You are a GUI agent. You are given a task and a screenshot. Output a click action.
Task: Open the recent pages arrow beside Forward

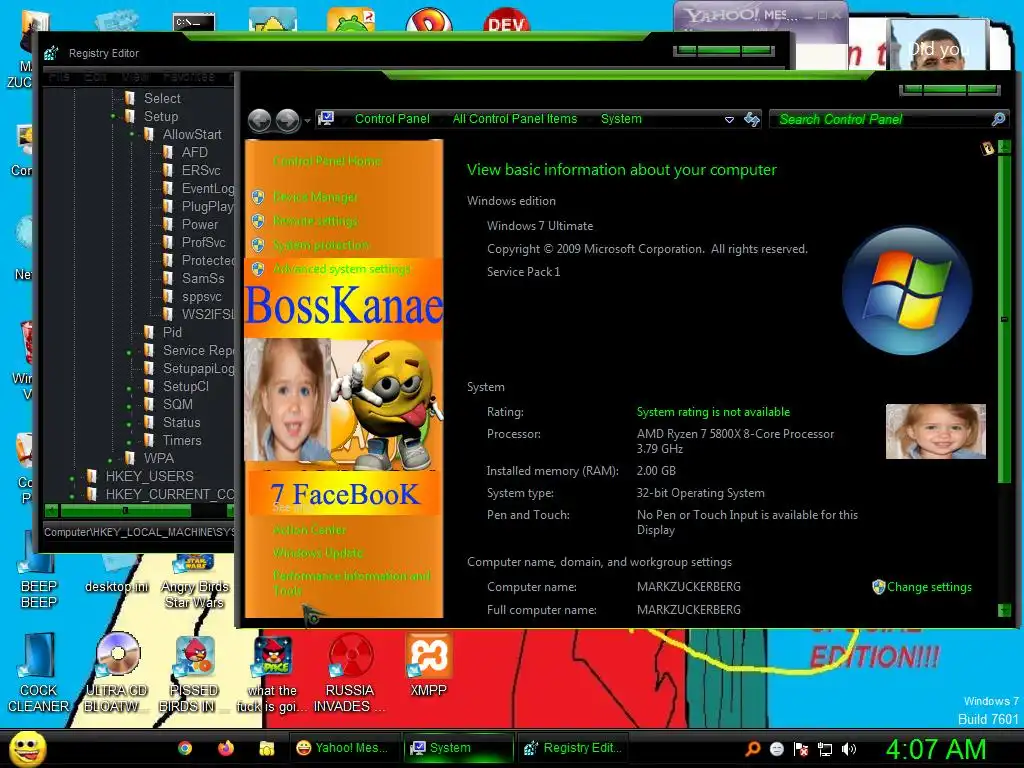coord(307,120)
